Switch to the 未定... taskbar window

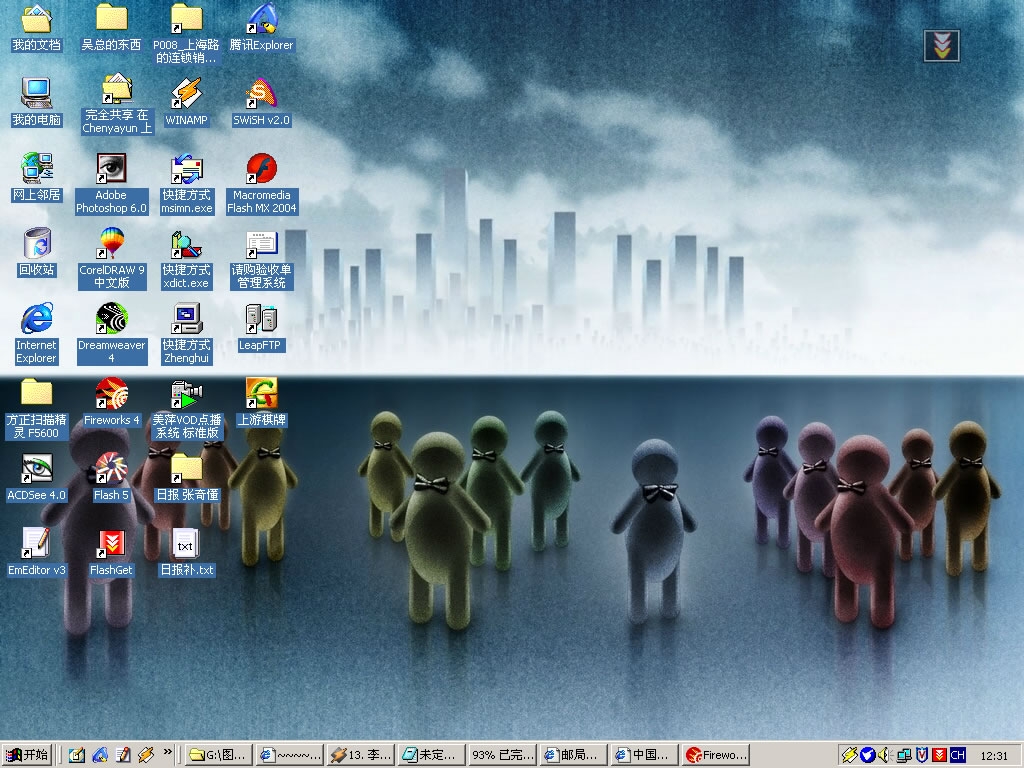tap(431, 755)
